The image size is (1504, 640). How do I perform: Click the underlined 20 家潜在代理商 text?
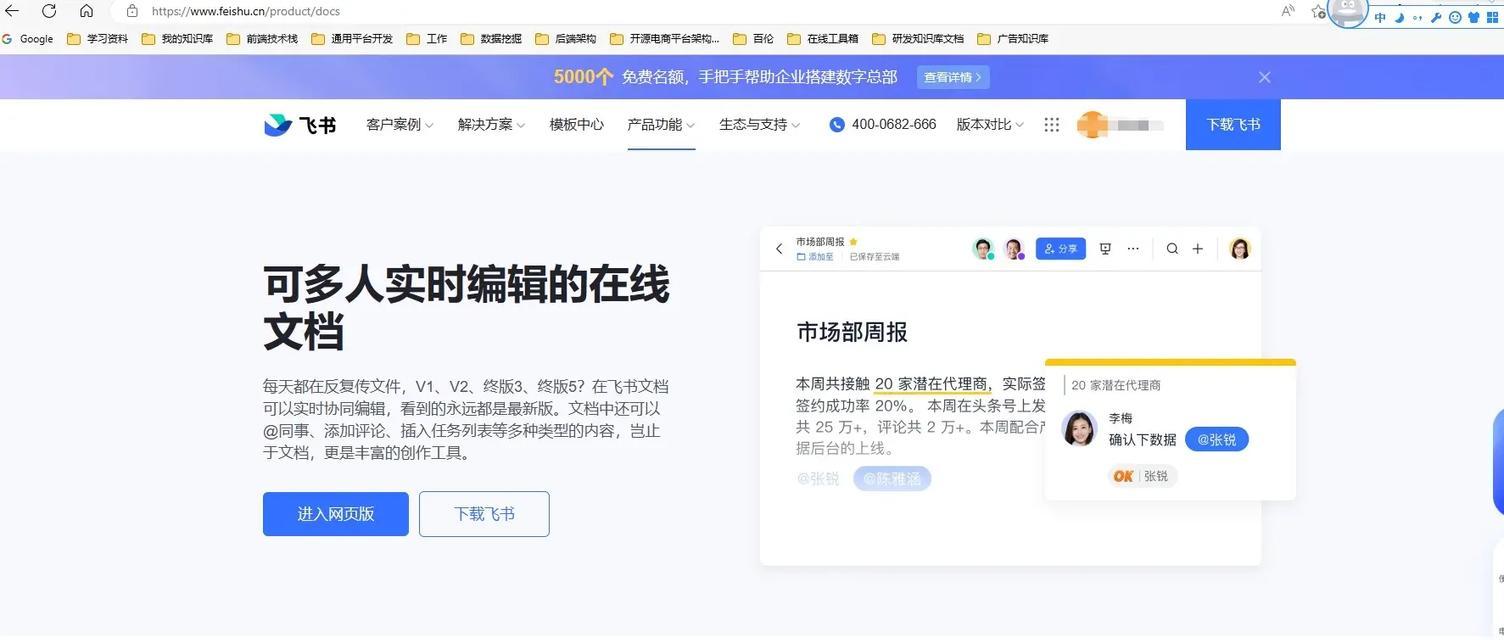tap(931, 384)
